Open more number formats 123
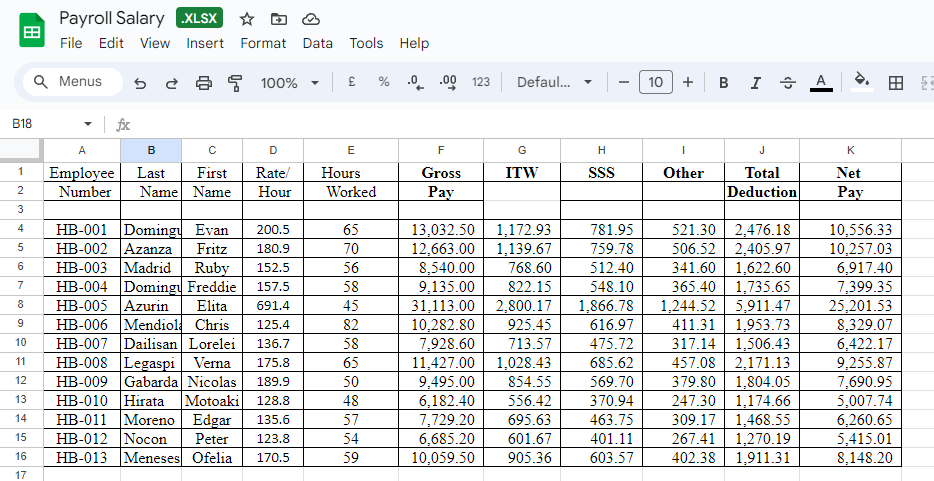Image resolution: width=934 pixels, height=481 pixels. 481,82
